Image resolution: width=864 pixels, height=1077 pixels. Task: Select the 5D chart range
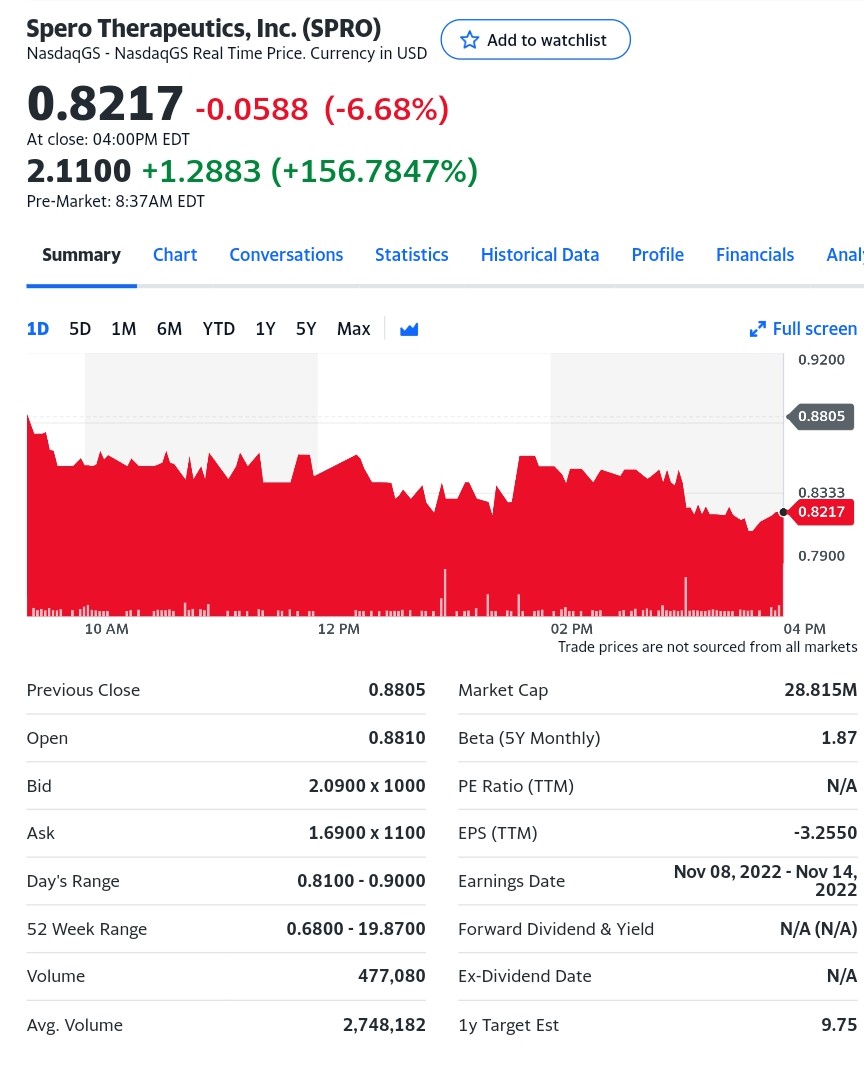(80, 329)
